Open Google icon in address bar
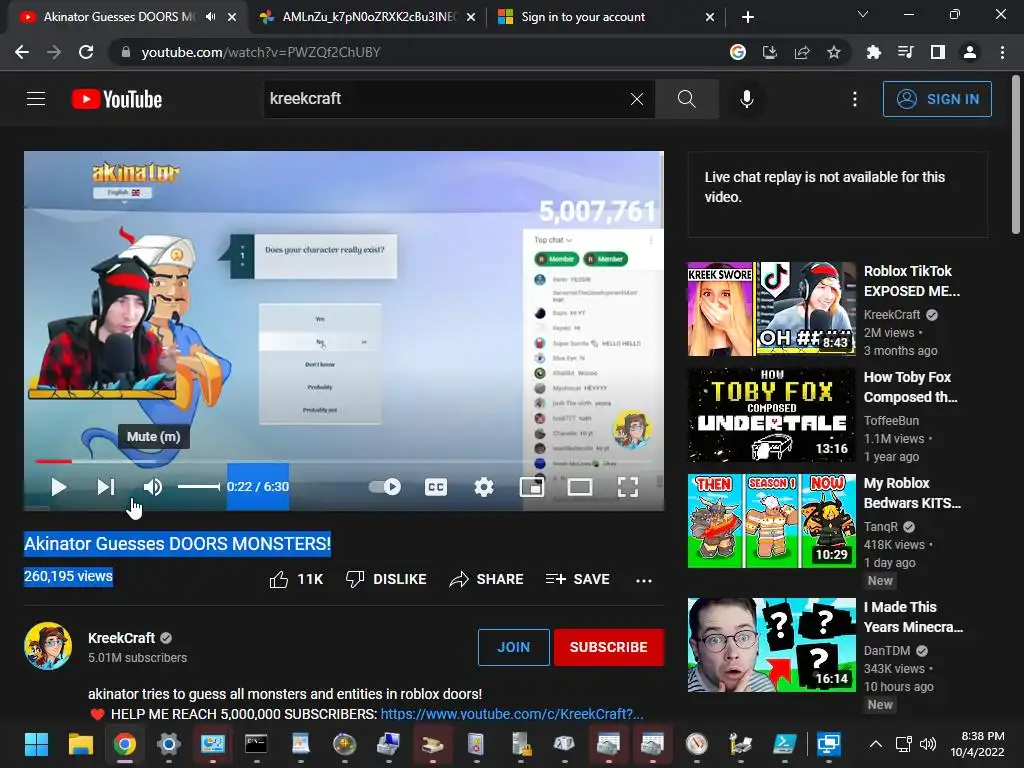The image size is (1024, 768). 737,52
